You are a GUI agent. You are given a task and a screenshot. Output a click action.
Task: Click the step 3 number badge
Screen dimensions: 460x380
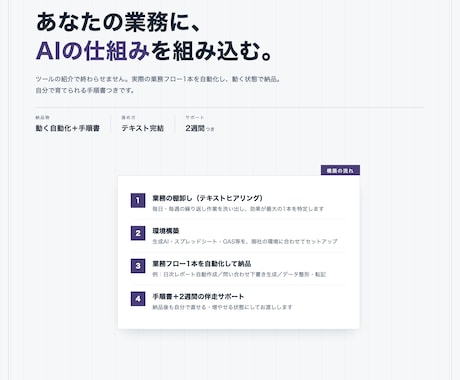pyautogui.click(x=138, y=266)
